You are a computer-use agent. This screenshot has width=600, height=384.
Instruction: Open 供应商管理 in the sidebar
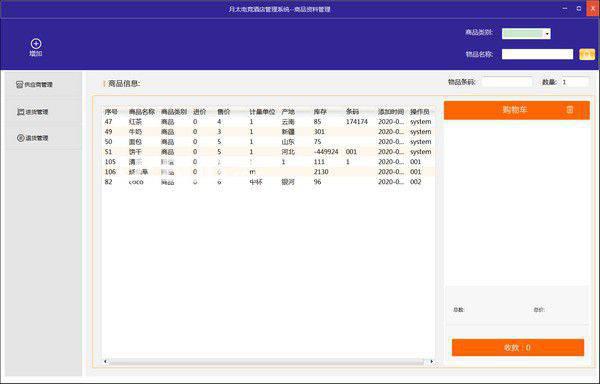[x=34, y=85]
